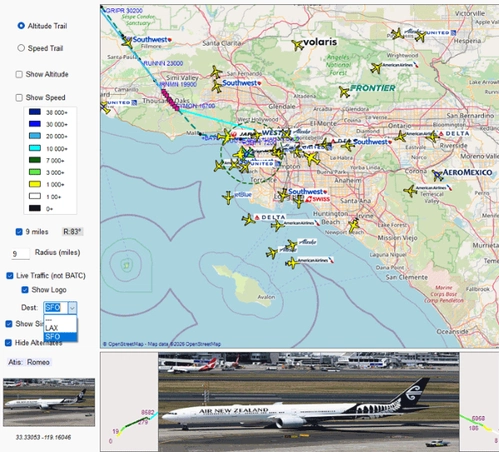
Task: Click the Southwest plane near Ontario
Action: [x=347, y=145]
